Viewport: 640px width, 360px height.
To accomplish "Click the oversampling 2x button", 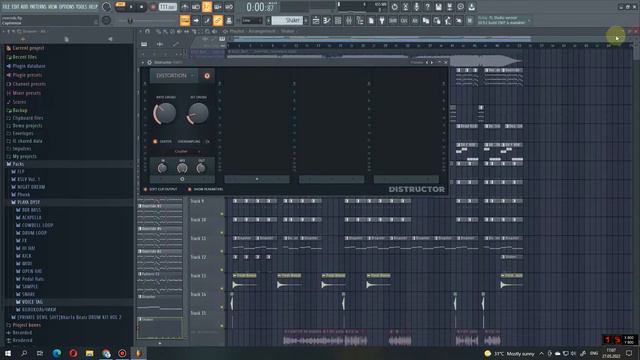I will 207,142.
